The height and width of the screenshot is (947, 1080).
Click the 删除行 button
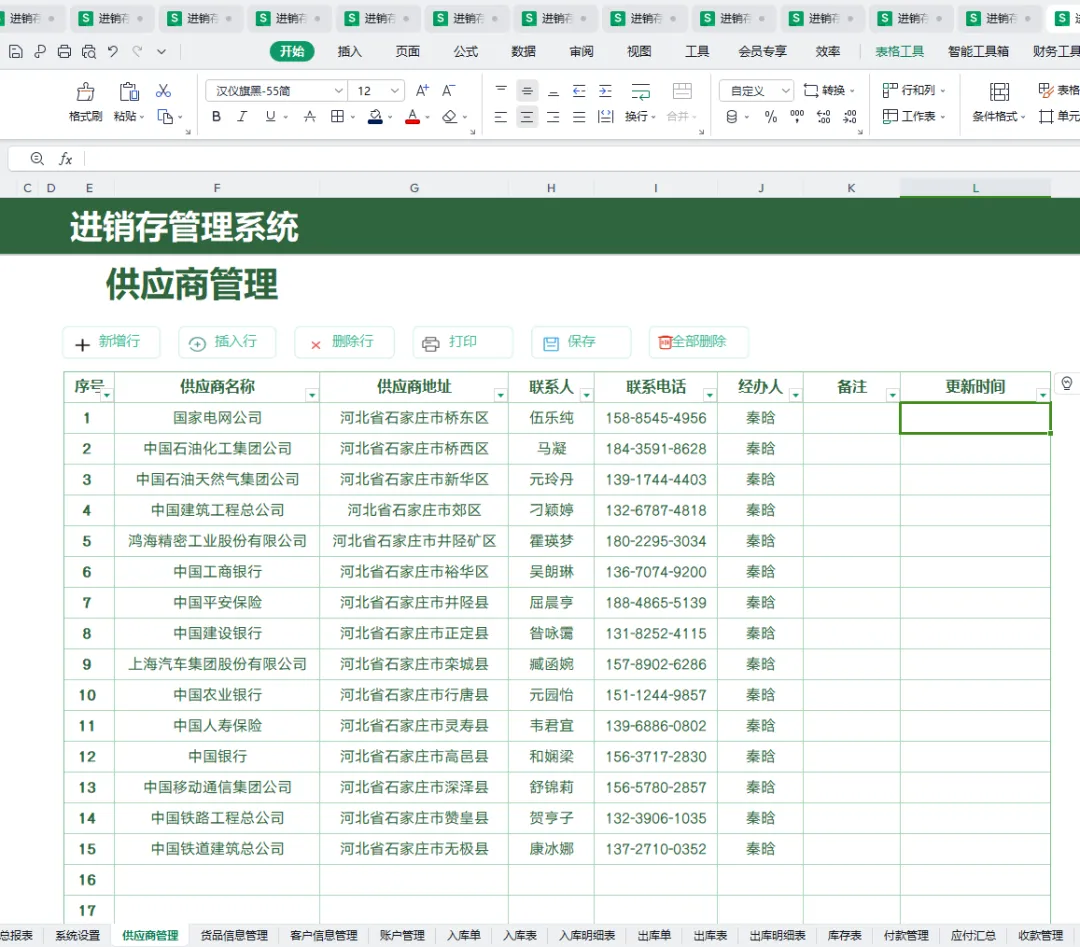(x=344, y=342)
